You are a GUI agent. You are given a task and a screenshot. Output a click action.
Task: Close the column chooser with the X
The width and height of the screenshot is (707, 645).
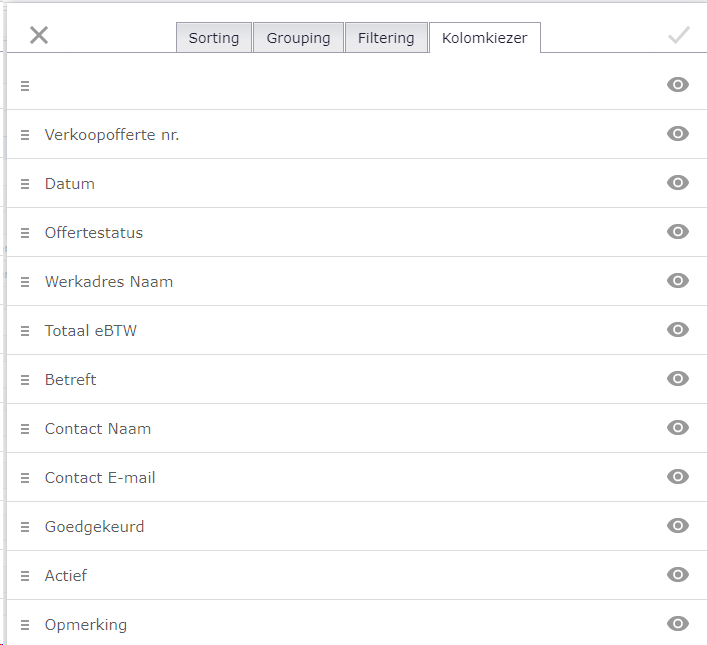coord(39,35)
